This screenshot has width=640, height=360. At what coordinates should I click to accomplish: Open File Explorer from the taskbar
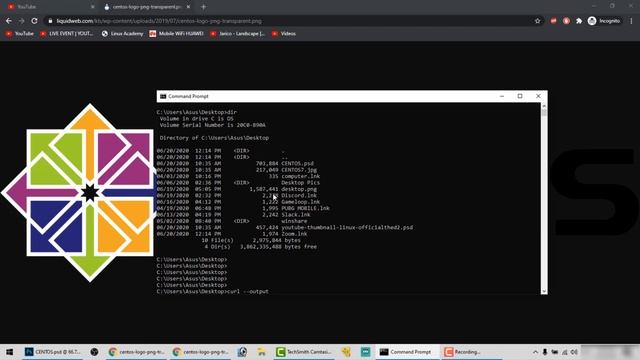coord(262,352)
